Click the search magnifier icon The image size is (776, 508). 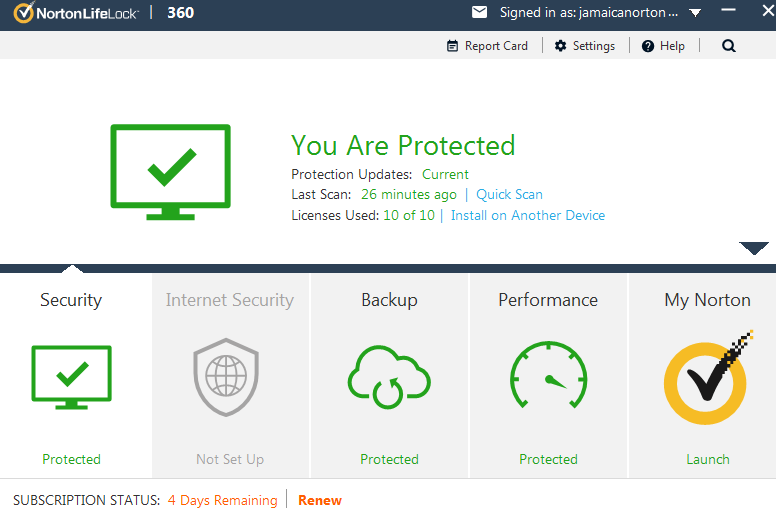click(728, 46)
